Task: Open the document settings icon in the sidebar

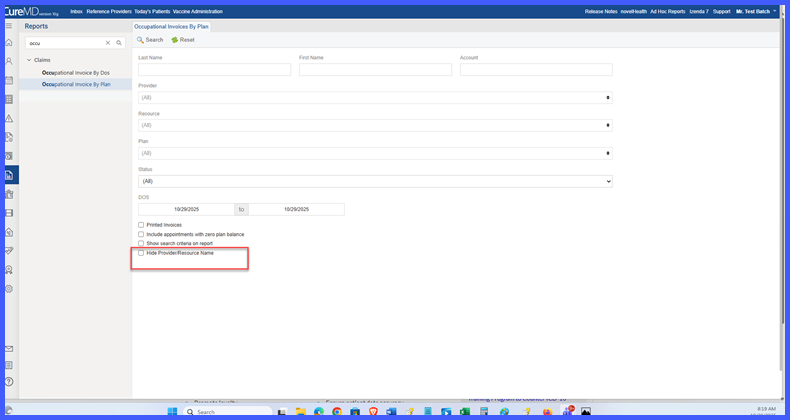Action: click(9, 137)
